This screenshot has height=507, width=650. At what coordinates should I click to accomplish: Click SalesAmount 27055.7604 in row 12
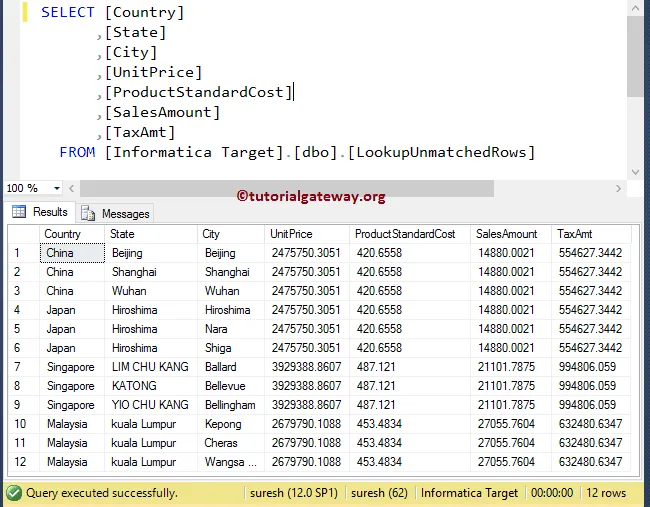click(x=511, y=462)
